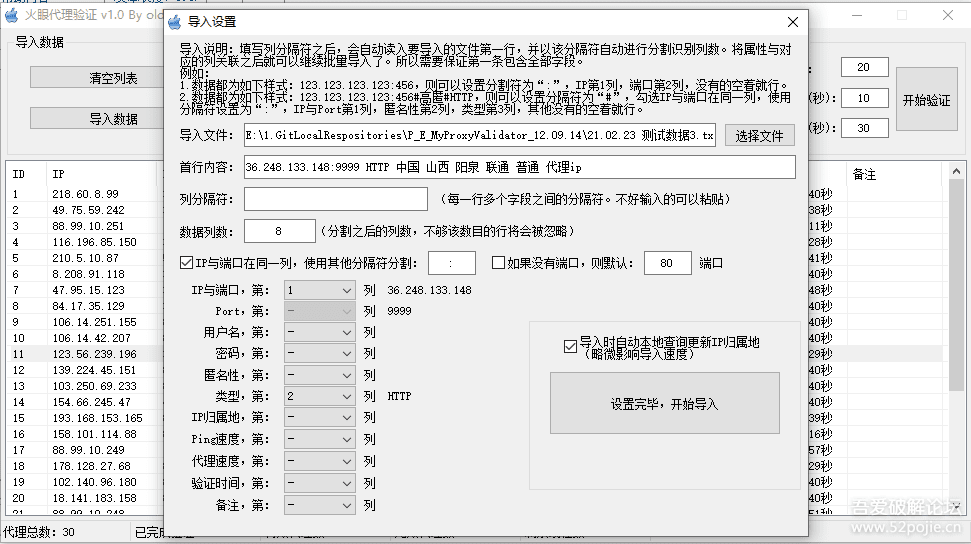Expand the 用户名 column dropdown
This screenshot has width=971, height=544.
[x=320, y=332]
